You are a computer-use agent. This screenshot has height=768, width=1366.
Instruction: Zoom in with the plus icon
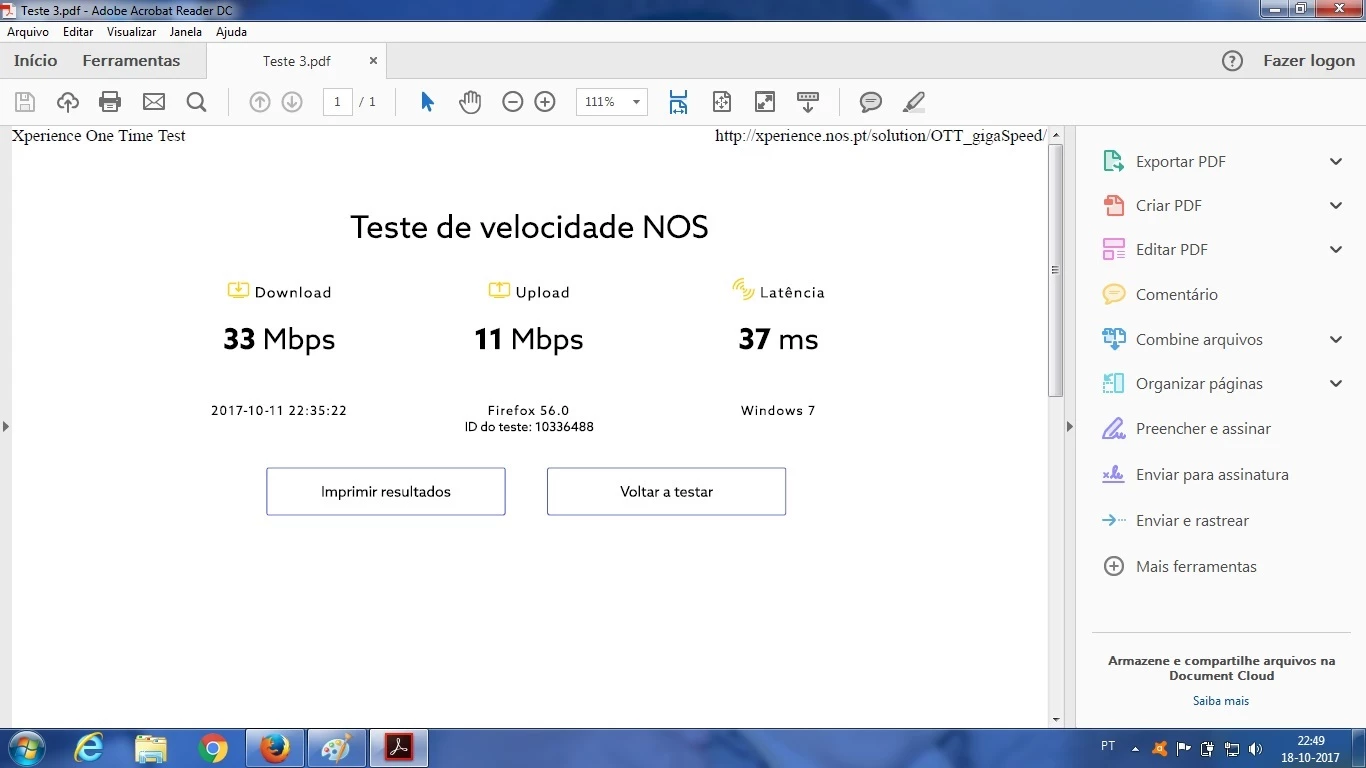point(545,102)
